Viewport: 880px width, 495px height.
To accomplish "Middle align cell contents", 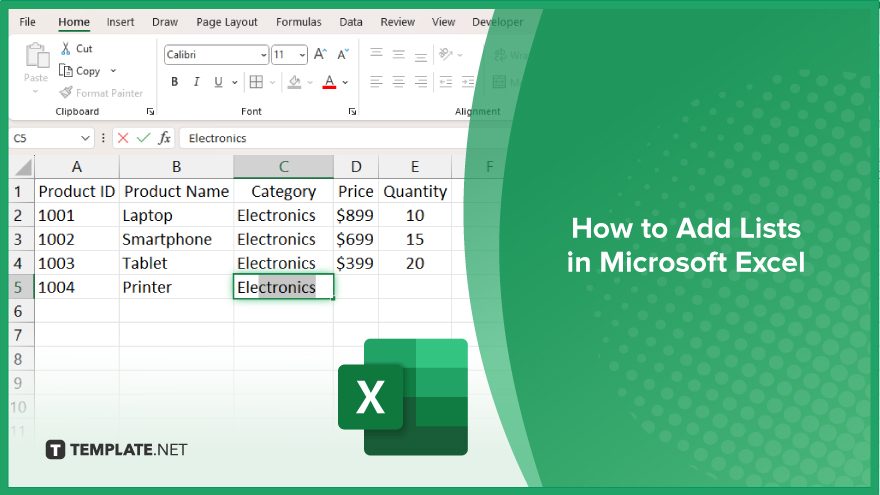I will point(398,54).
